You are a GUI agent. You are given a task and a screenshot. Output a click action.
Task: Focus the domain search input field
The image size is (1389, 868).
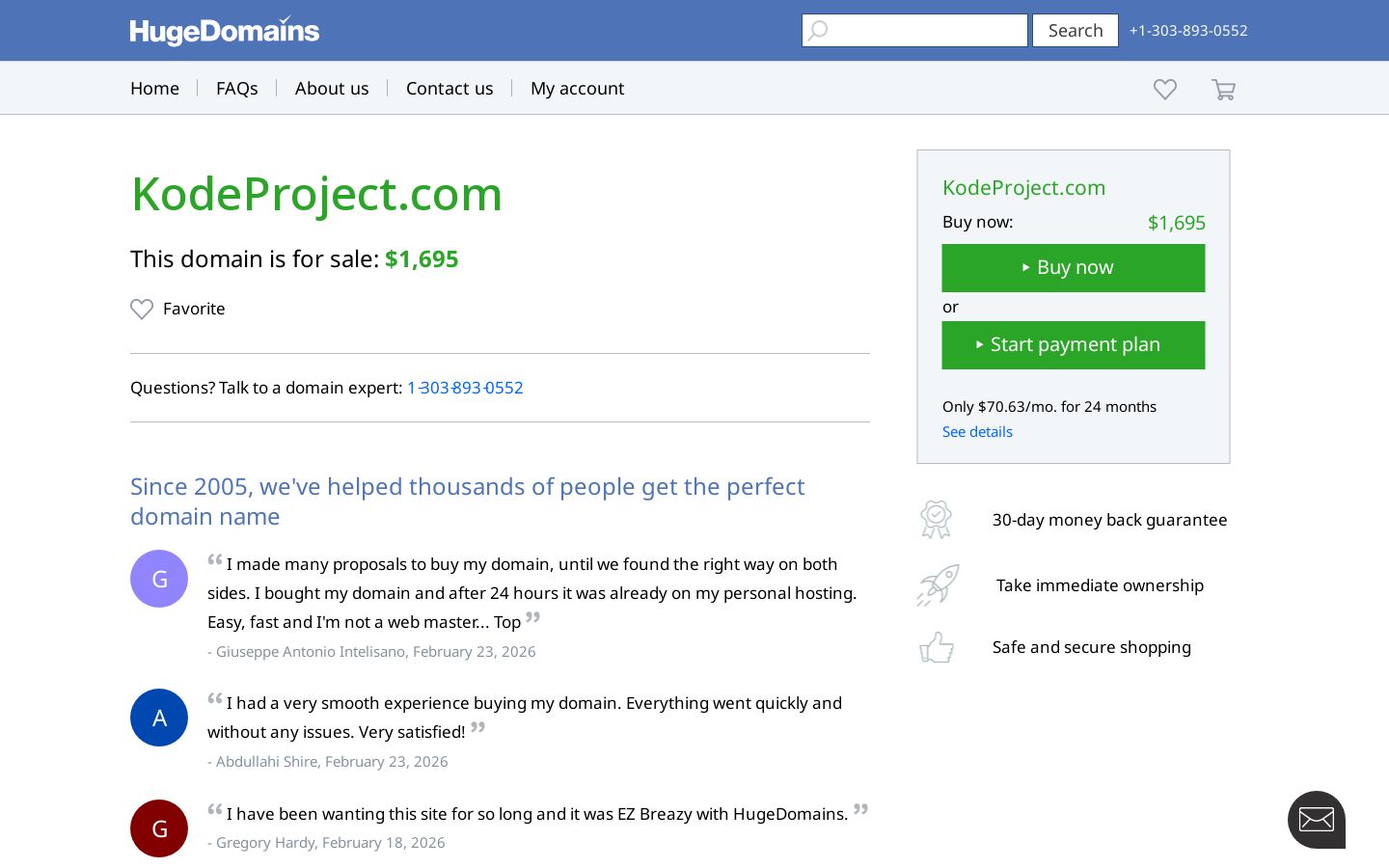(x=914, y=30)
